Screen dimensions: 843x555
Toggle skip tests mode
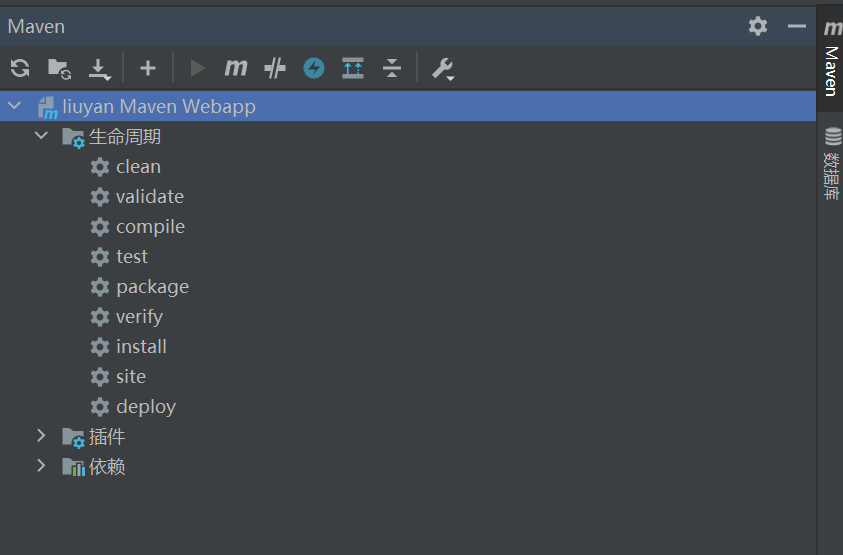click(x=275, y=68)
